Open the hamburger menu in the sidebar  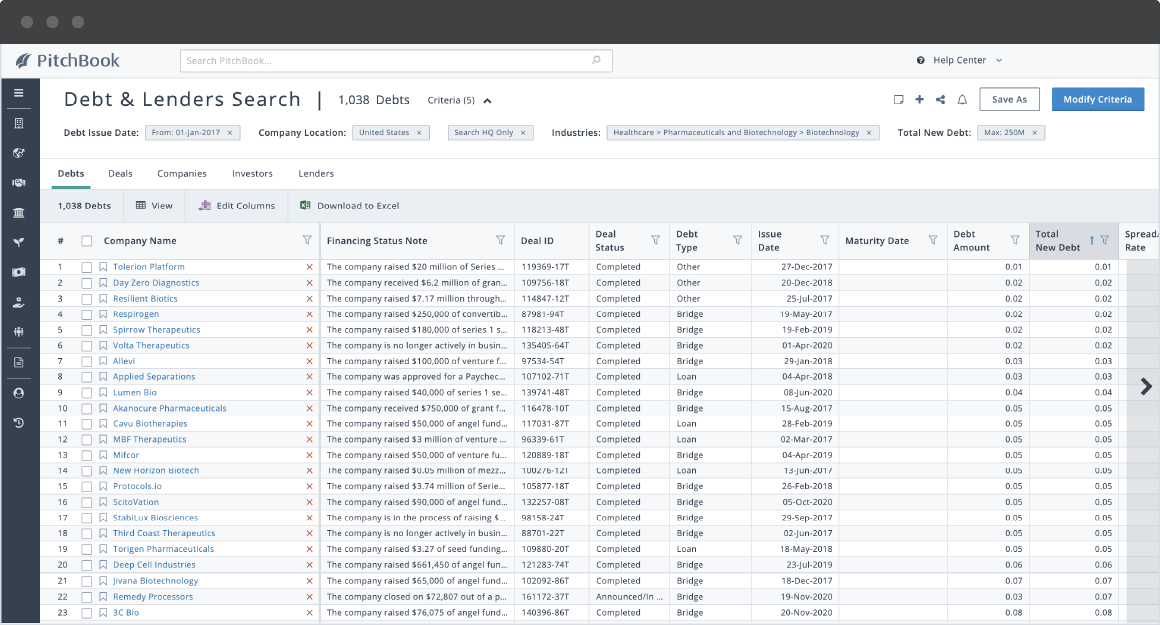(x=18, y=93)
